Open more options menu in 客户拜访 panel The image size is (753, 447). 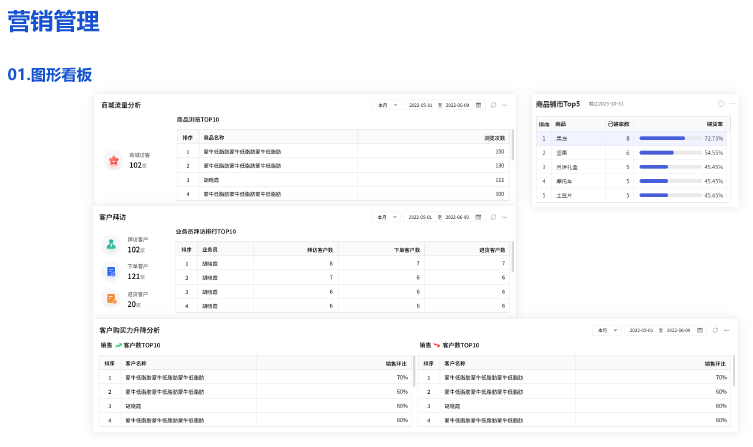click(x=505, y=217)
